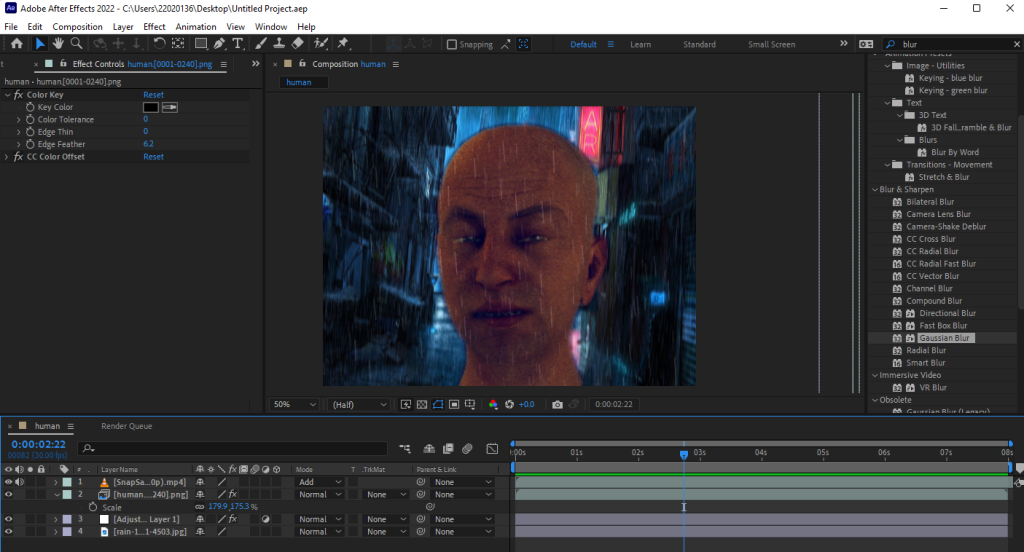The image size is (1024, 552).
Task: Hide layer 1 SnapSa mp4 video
Action: (x=8, y=482)
